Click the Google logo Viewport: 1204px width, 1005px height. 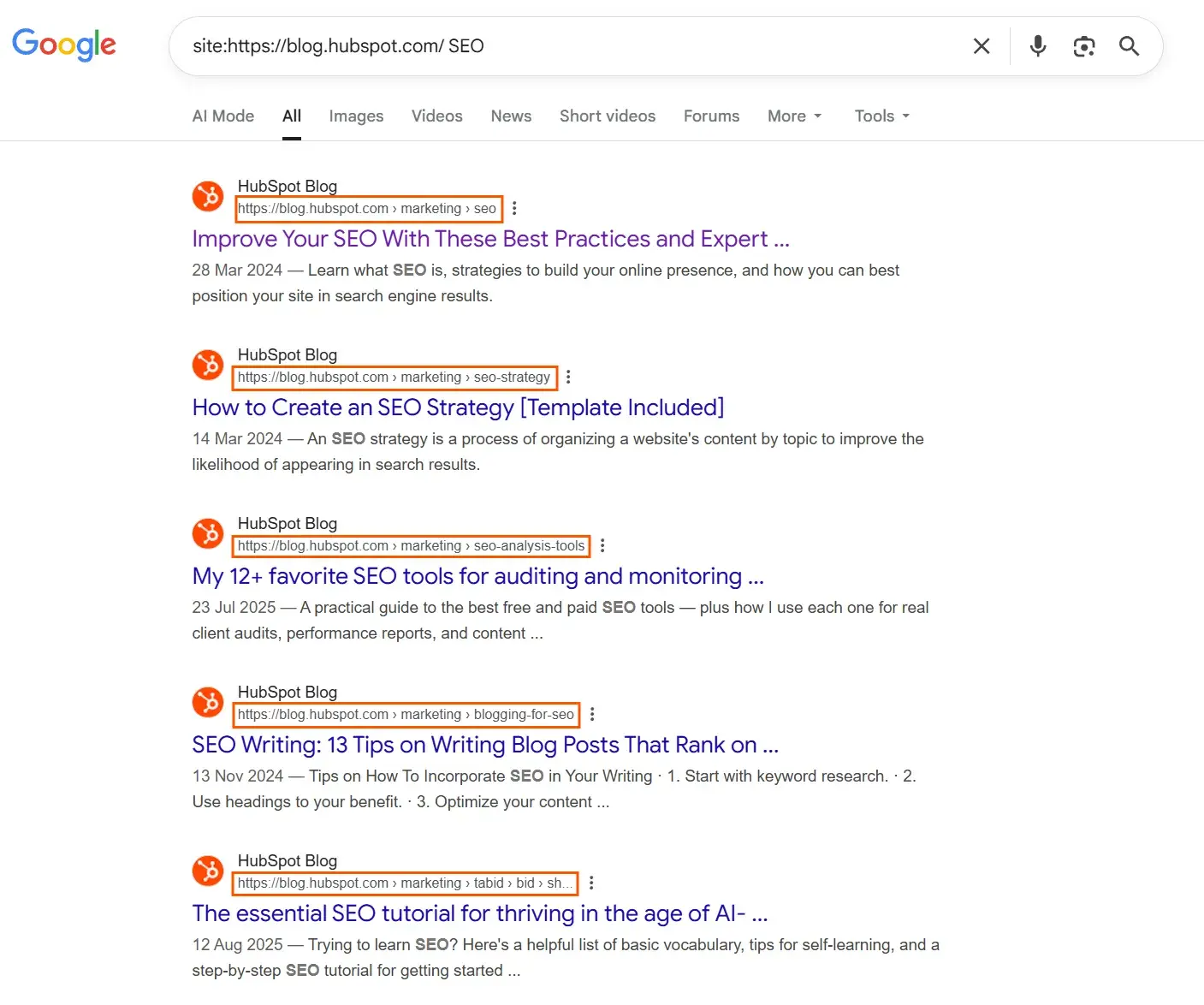tap(64, 45)
